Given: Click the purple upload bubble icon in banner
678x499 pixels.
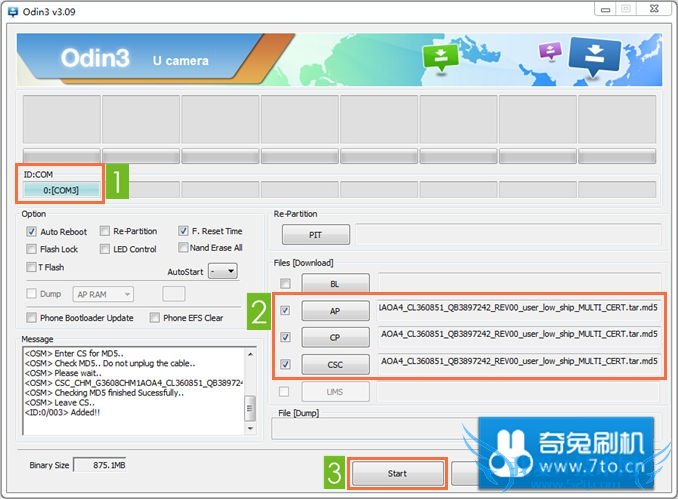Looking at the screenshot, I should point(550,51).
